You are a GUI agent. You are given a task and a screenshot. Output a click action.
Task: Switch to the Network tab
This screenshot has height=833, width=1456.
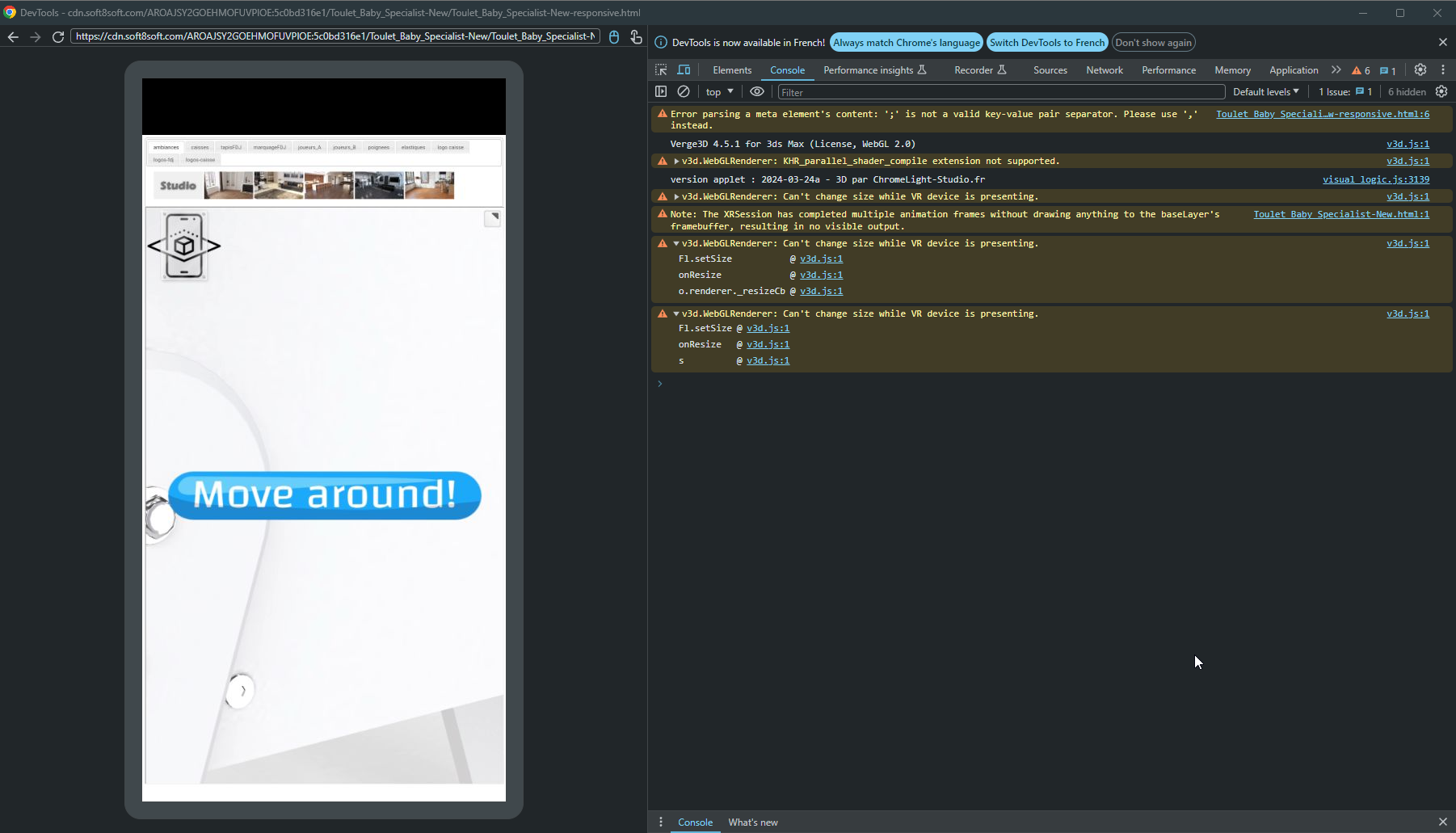click(1105, 70)
